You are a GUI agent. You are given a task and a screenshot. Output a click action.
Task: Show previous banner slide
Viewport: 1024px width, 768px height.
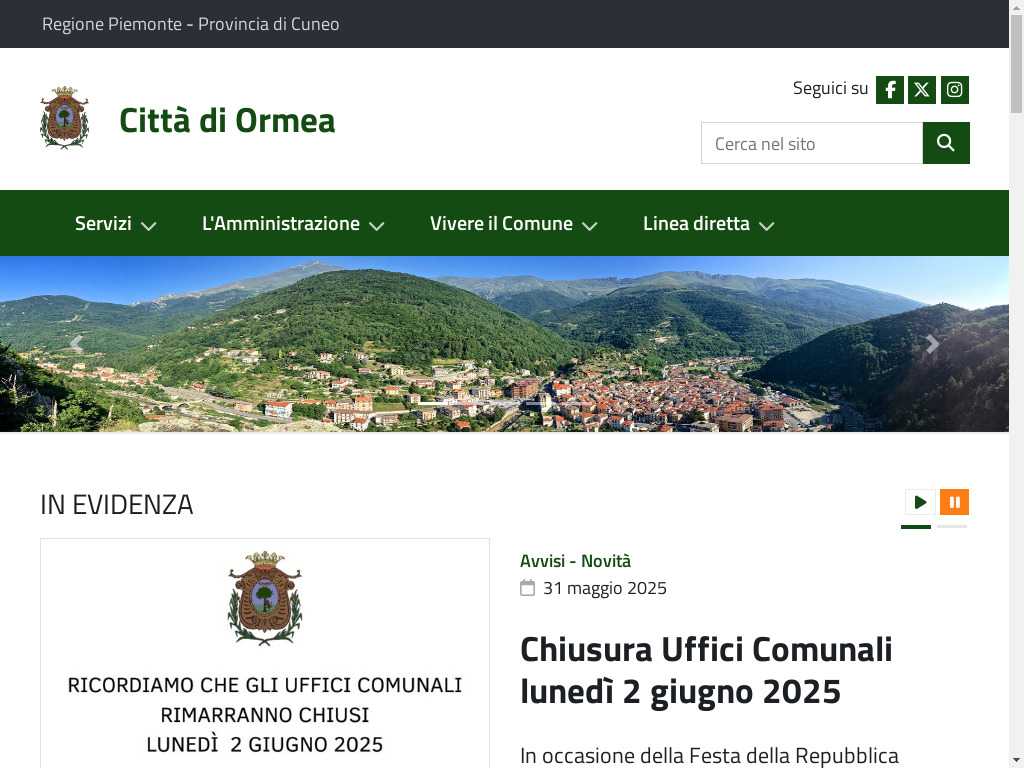tap(76, 344)
